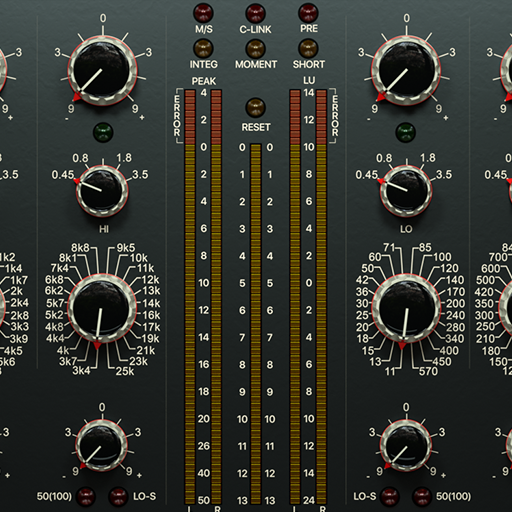Click 3.5 mark on HI Q knob
The image size is (512, 512).
(140, 175)
